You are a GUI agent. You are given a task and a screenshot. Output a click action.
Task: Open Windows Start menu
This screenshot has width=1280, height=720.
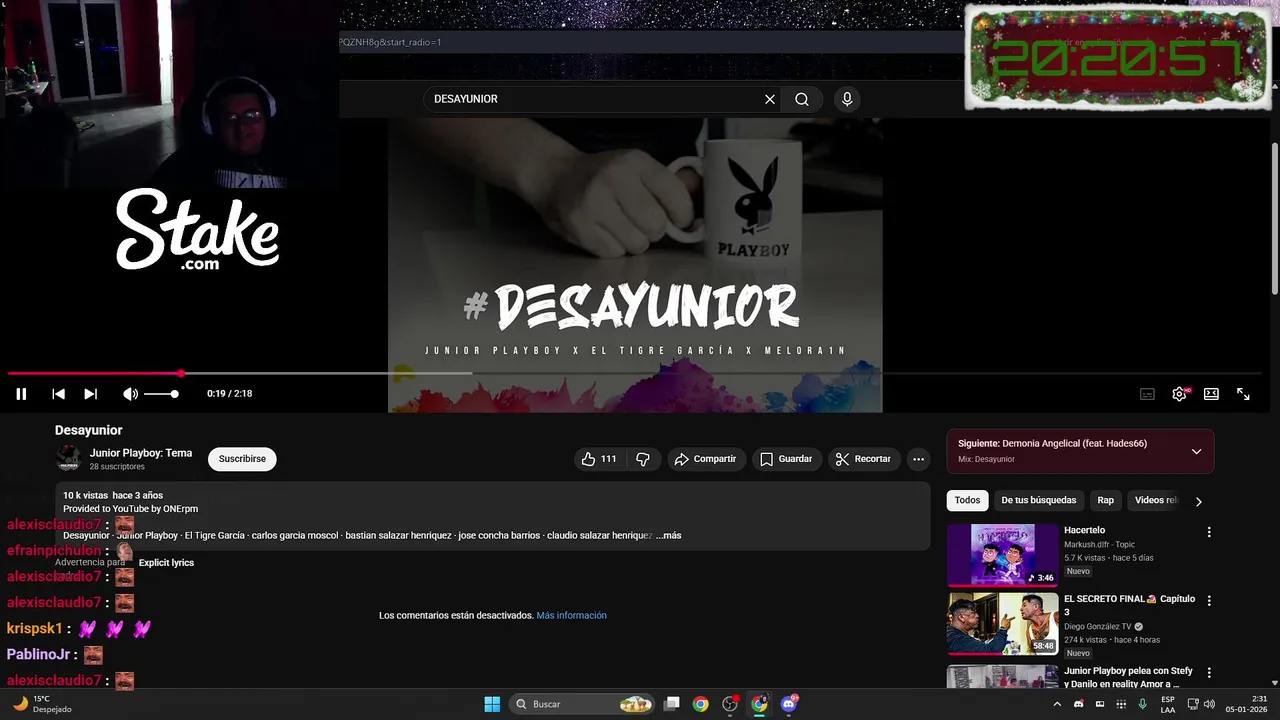[x=492, y=704]
